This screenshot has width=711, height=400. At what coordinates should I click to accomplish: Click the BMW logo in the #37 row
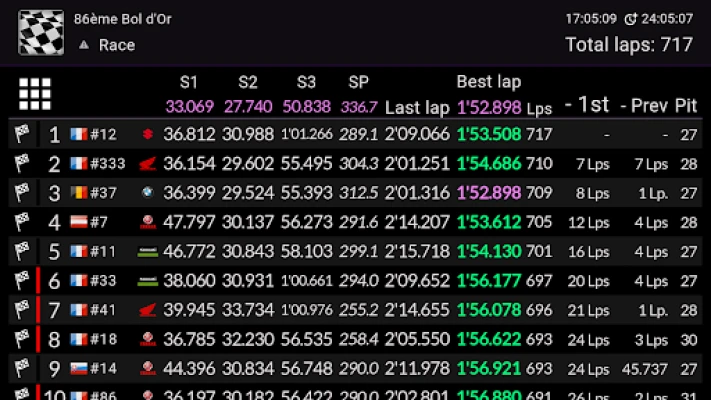pos(147,193)
